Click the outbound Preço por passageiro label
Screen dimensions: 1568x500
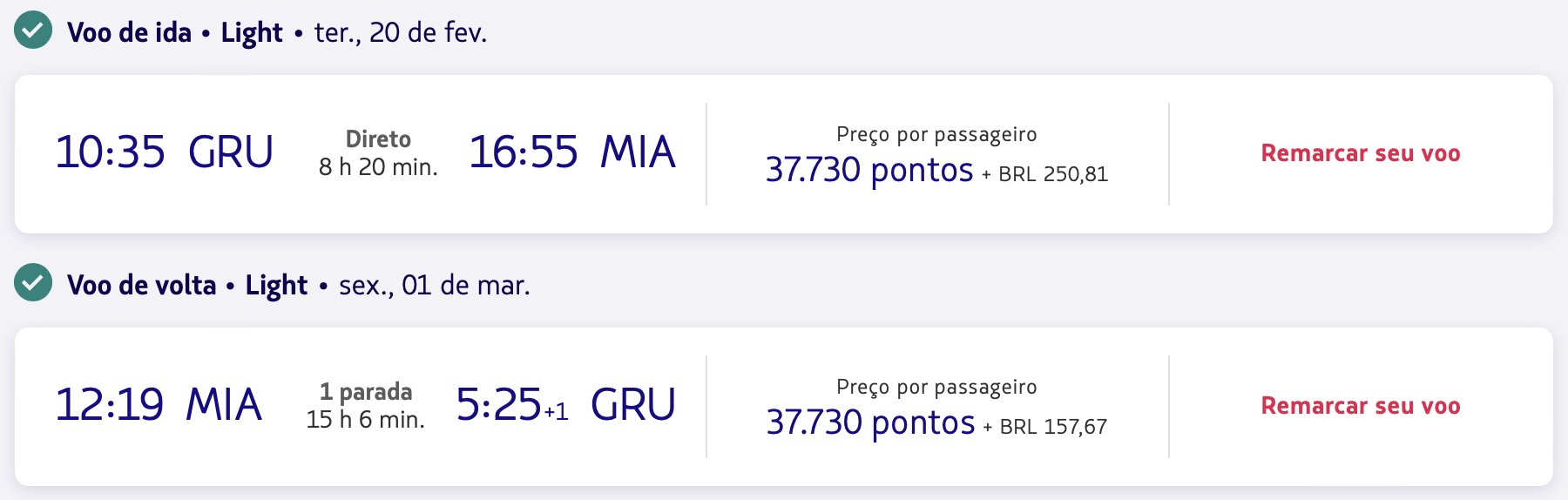click(936, 134)
